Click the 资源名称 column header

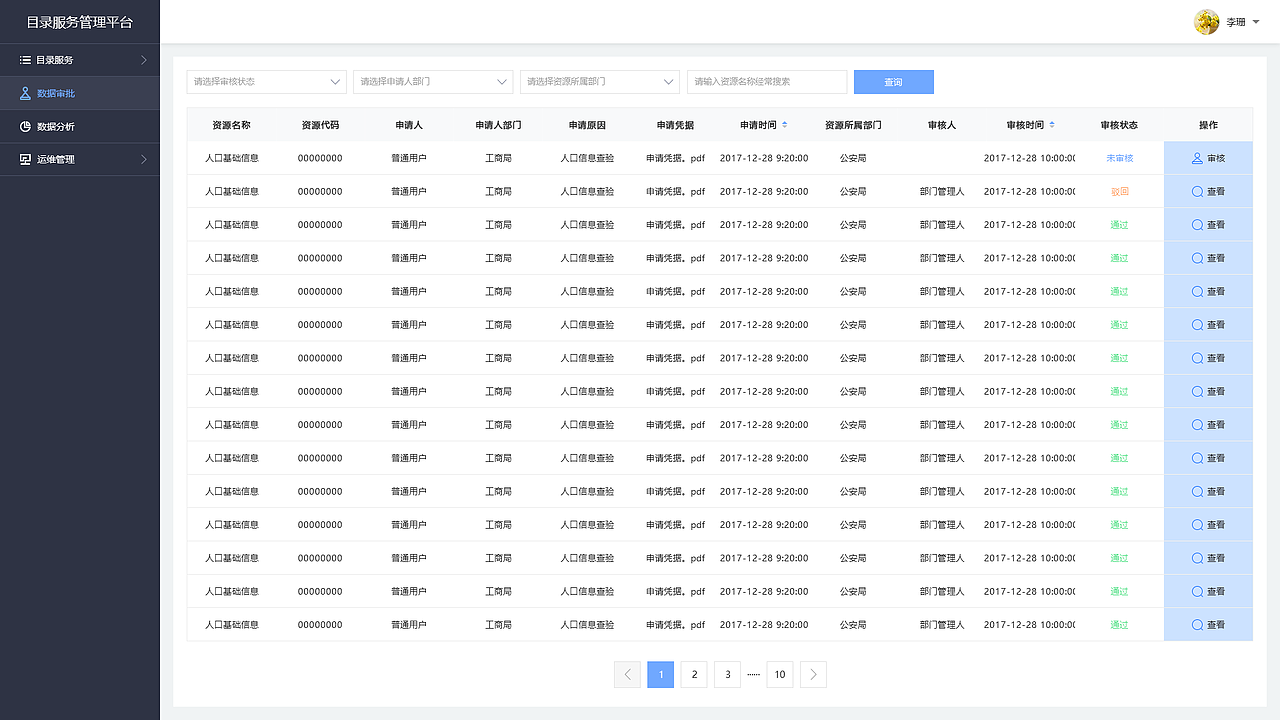(231, 125)
